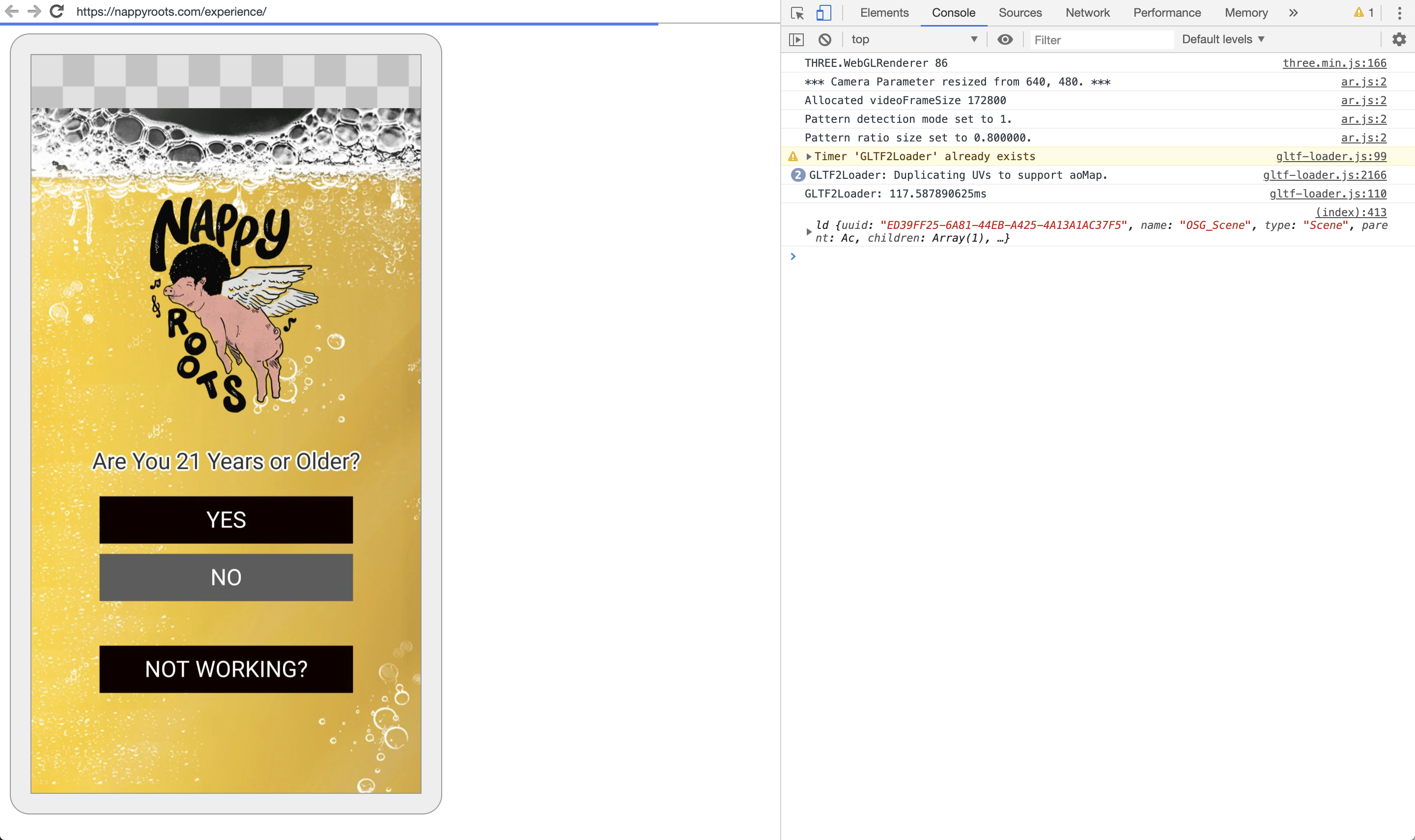Viewport: 1415px width, 840px height.
Task: Activate the inspect element picker icon
Action: pos(797,12)
